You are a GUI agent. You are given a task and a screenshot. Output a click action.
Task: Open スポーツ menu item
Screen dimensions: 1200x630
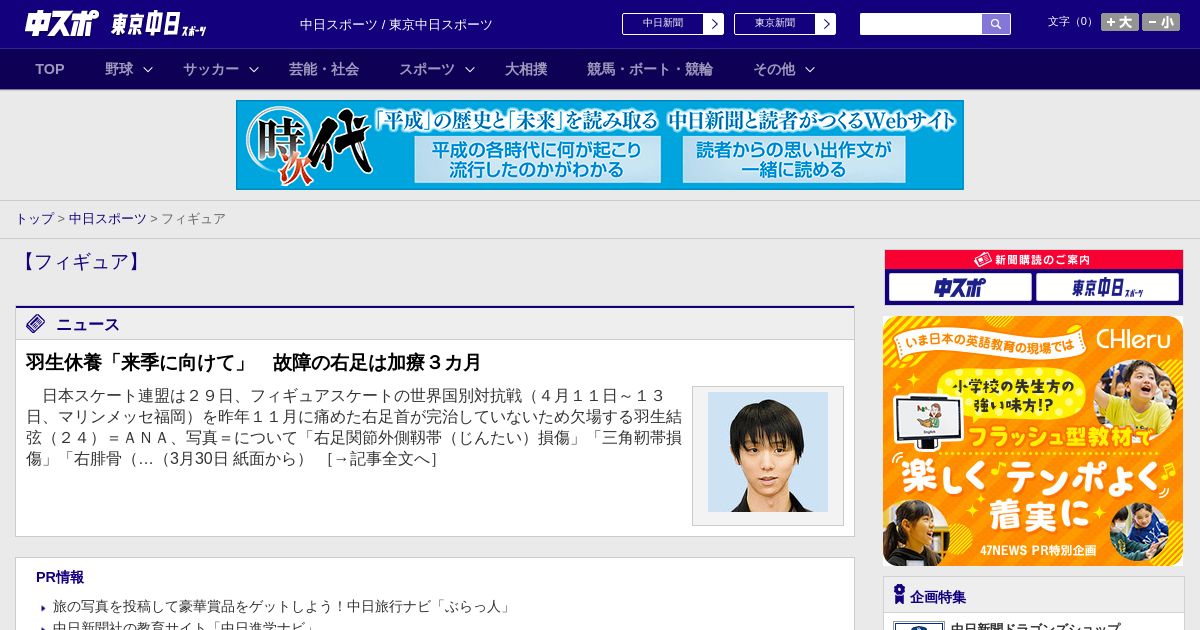click(x=427, y=69)
